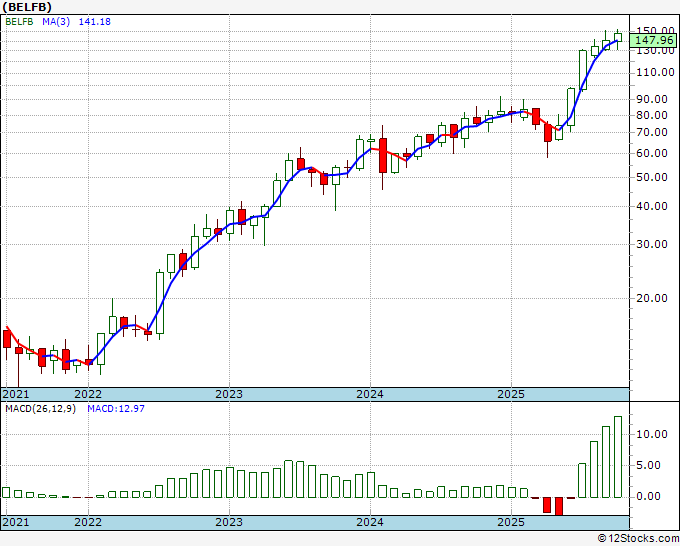This screenshot has height=546, width=680.
Task: Click the BELFB legend label
Action: [x=19, y=22]
